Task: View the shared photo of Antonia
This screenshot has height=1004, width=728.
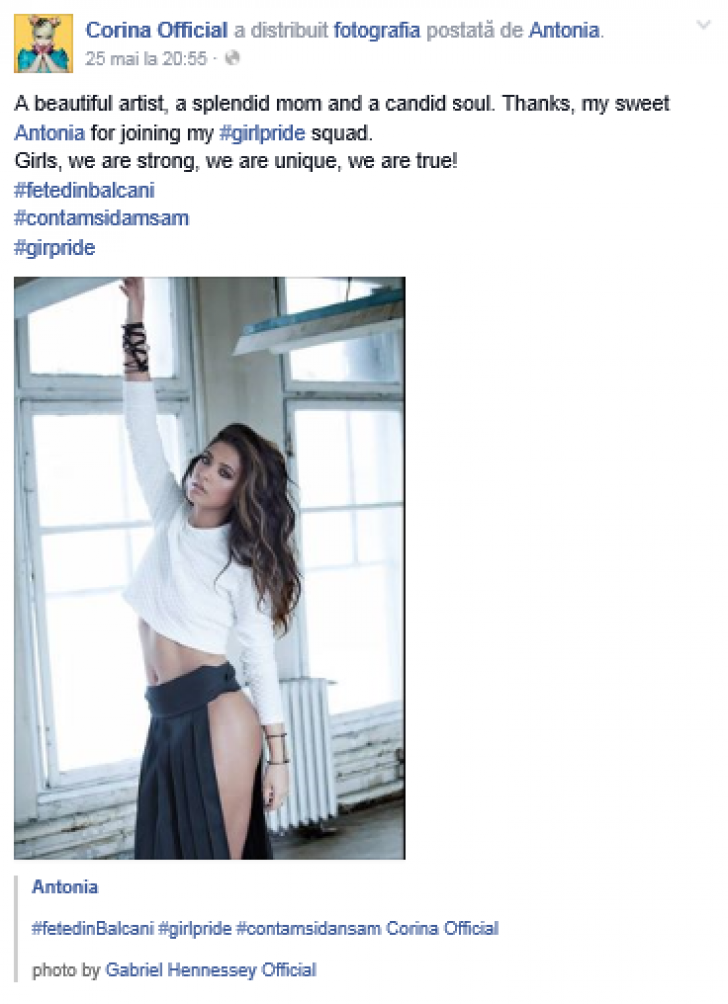Action: 209,567
